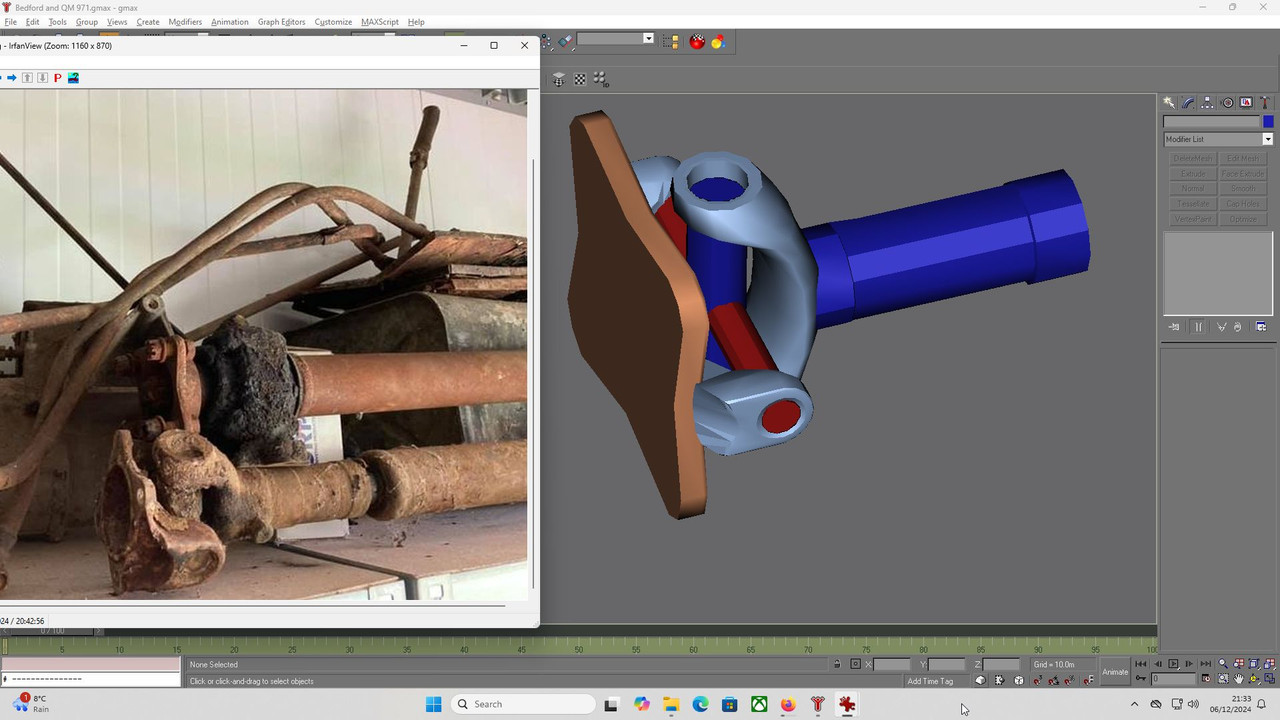1280x720 pixels.
Task: Toggle the Animate button
Action: coord(1115,672)
